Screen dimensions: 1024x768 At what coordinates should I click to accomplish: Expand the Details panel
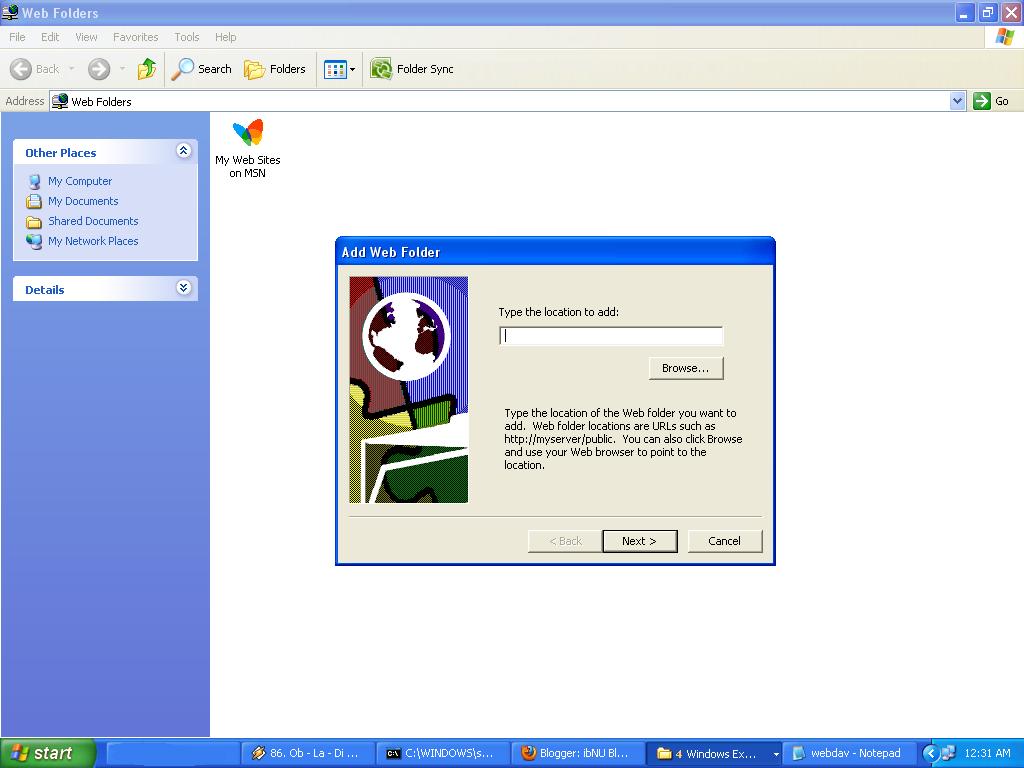[x=184, y=288]
